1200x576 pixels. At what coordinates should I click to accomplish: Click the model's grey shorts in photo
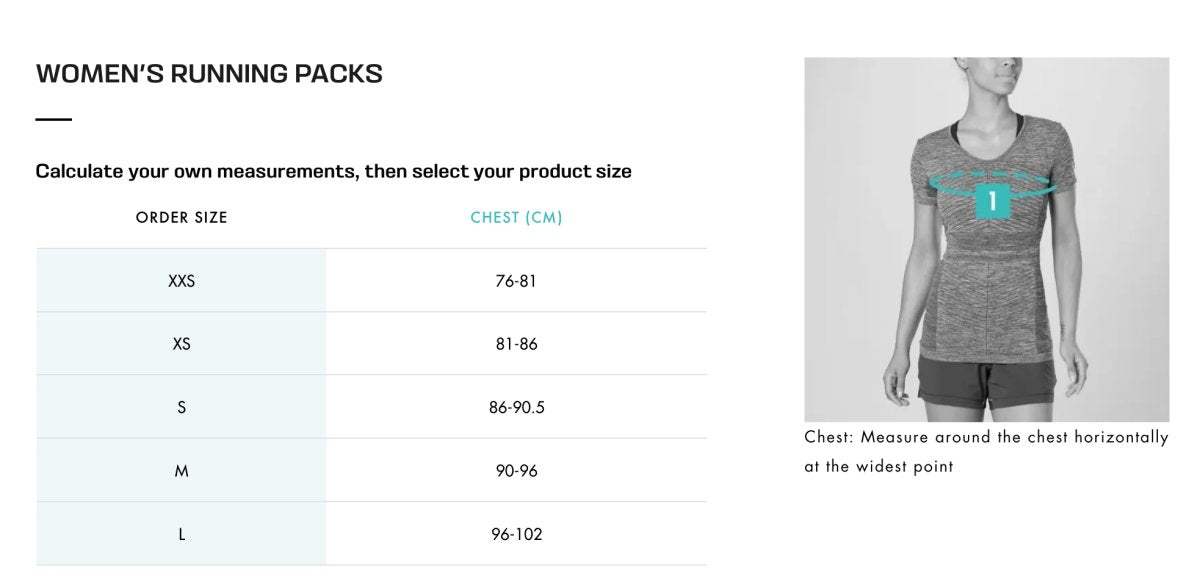click(985, 387)
